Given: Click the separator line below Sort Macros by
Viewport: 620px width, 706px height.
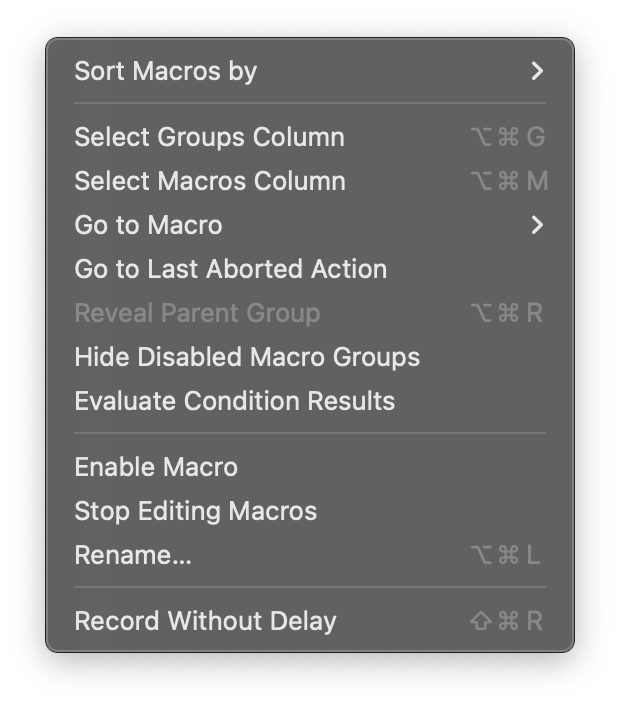Looking at the screenshot, I should [x=310, y=103].
